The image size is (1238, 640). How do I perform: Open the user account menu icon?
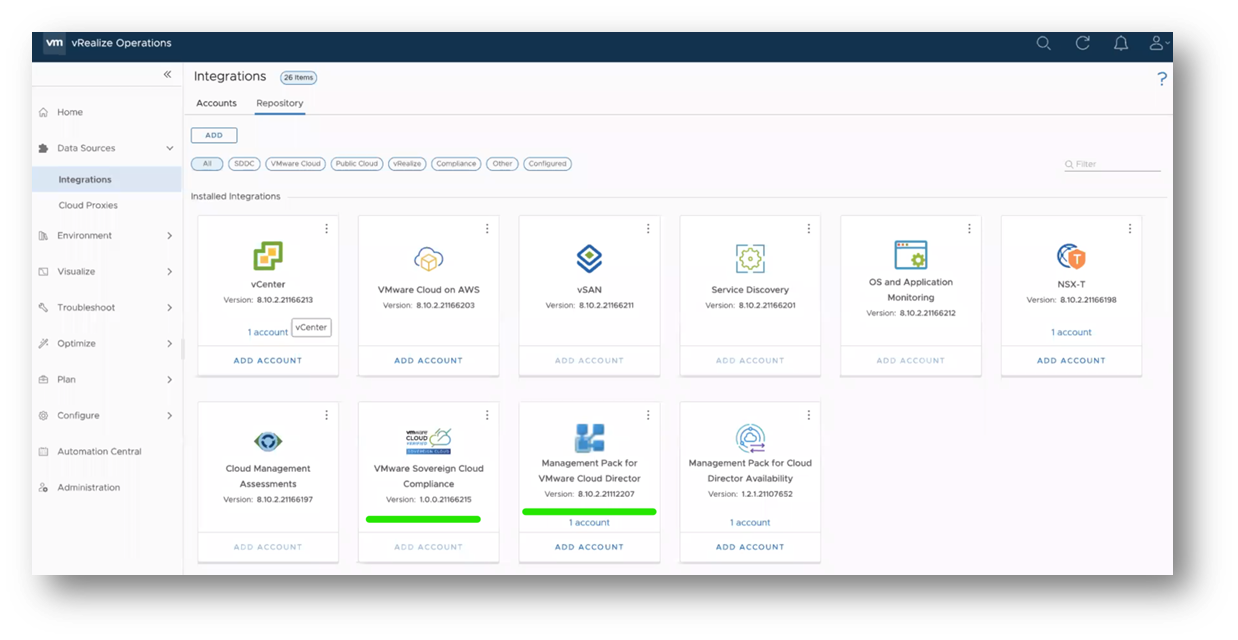pyautogui.click(x=1158, y=43)
